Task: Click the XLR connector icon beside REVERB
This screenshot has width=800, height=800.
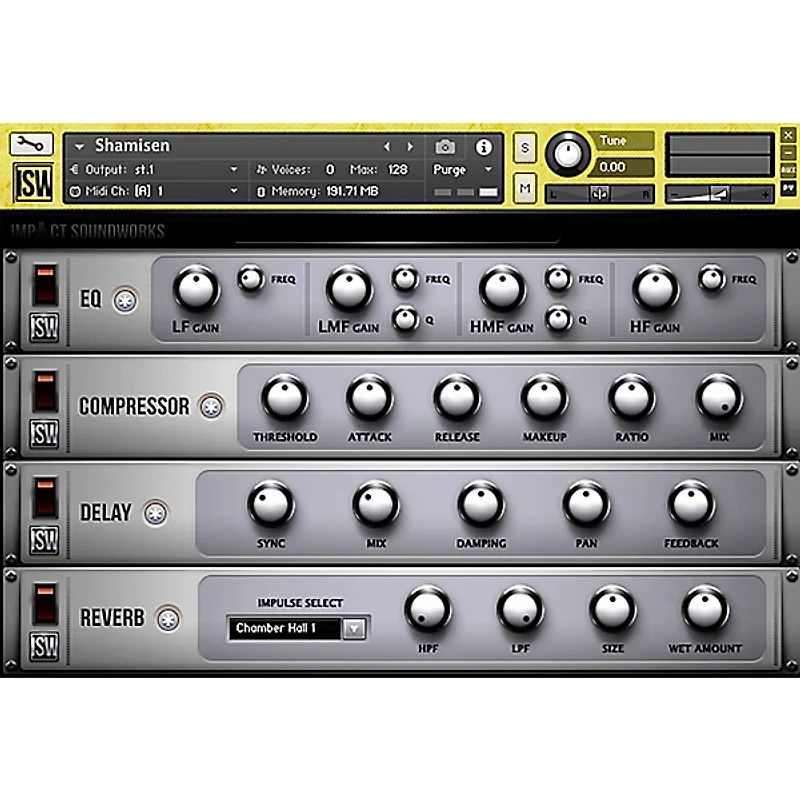Action: [166, 618]
